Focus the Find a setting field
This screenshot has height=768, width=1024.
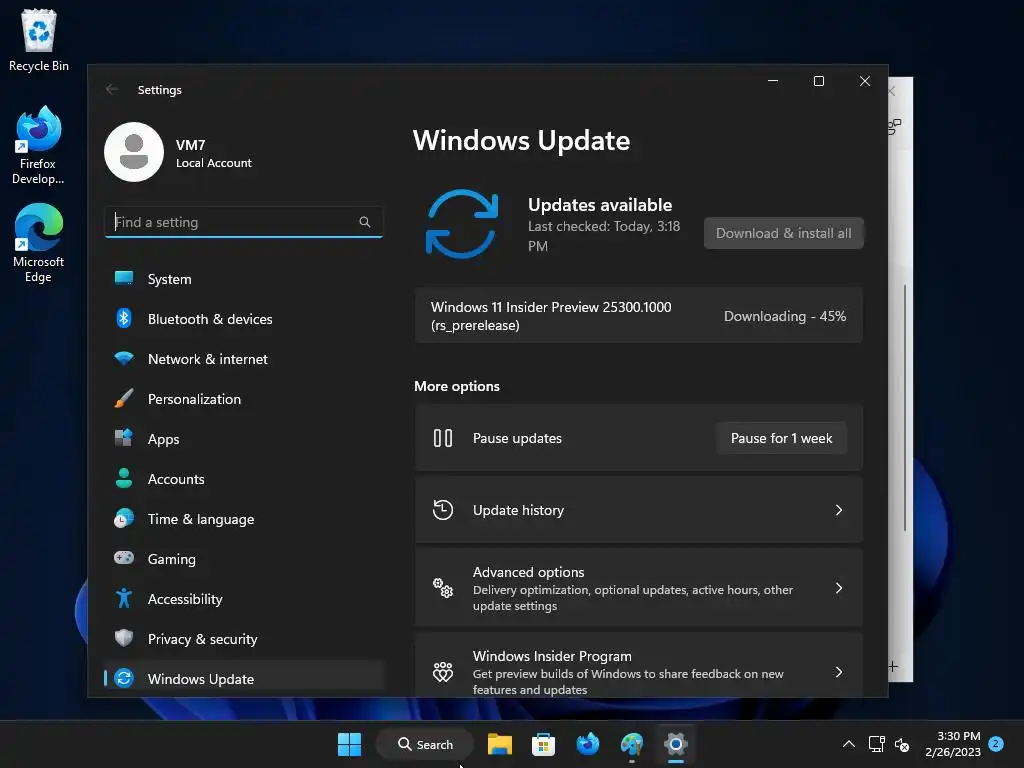[x=244, y=222]
